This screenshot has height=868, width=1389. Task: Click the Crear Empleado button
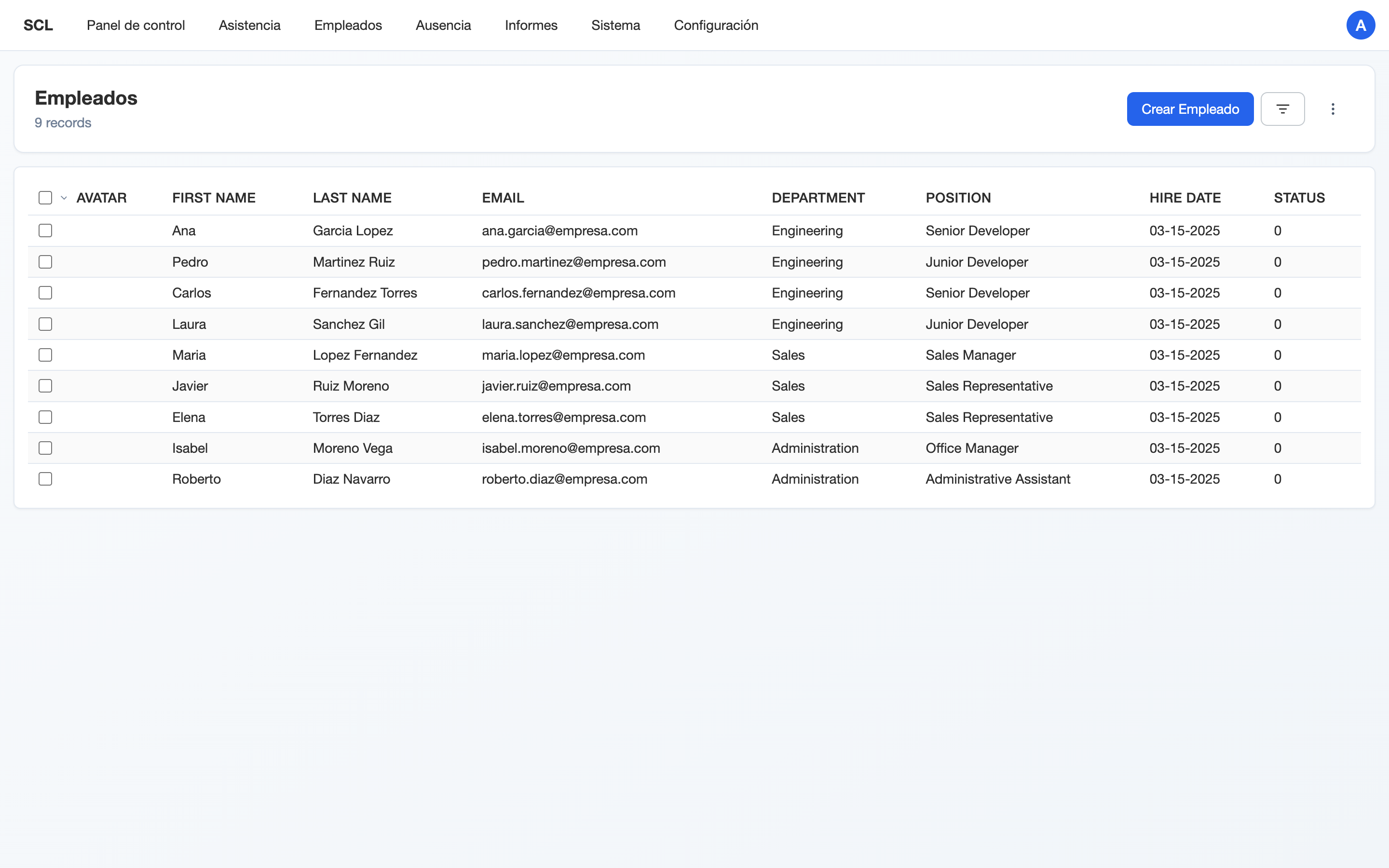point(1190,108)
